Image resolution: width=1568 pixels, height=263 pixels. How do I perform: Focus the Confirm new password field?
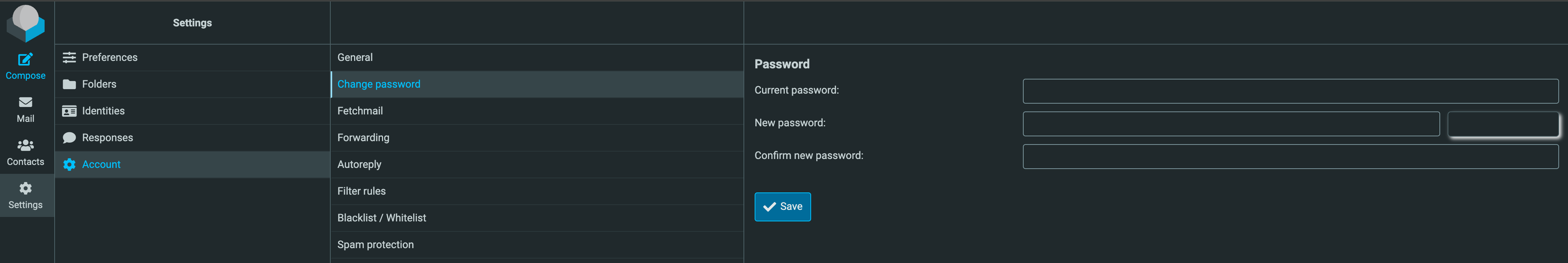[1290, 156]
